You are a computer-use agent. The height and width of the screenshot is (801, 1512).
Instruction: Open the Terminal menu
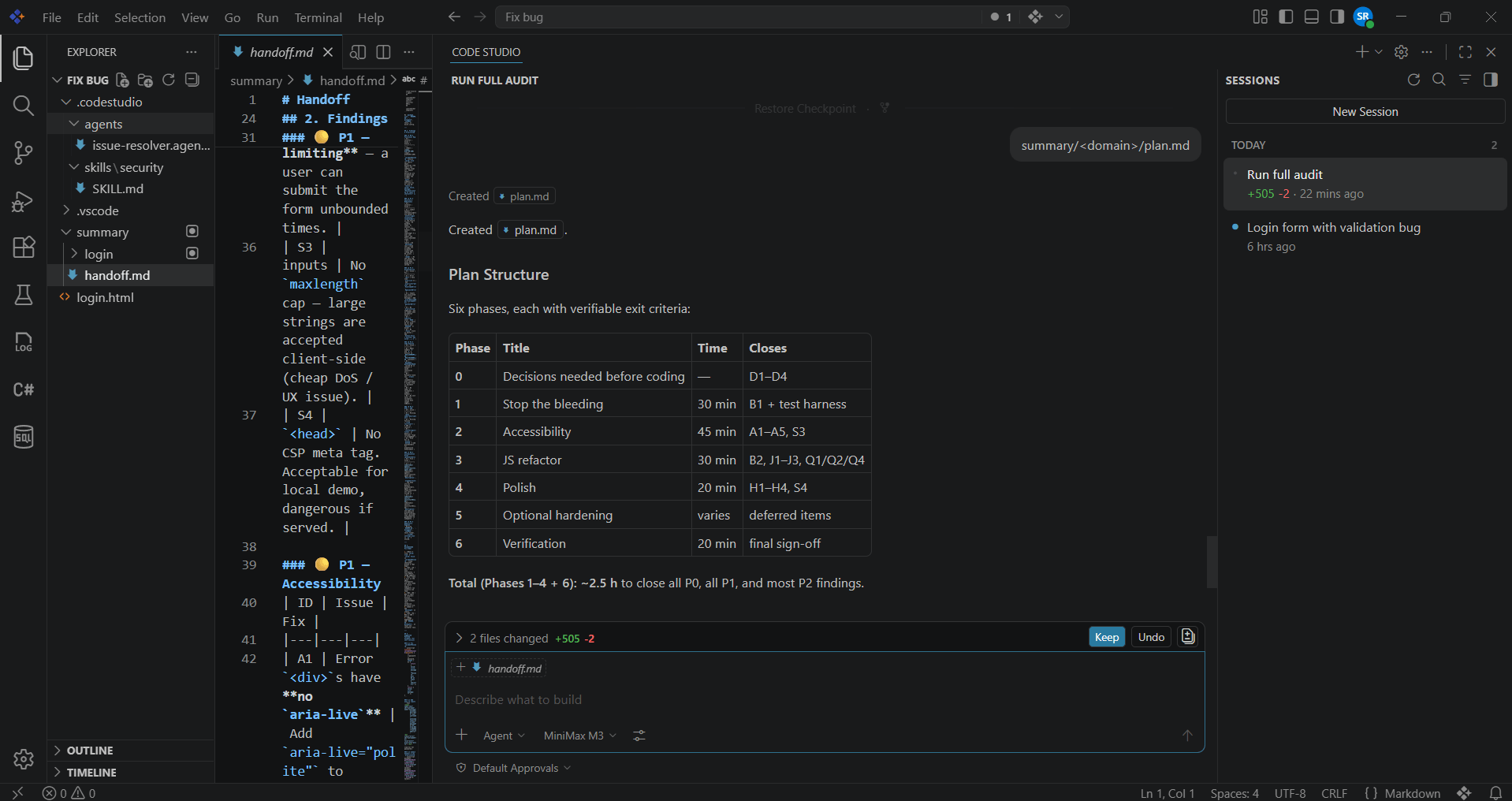point(318,17)
